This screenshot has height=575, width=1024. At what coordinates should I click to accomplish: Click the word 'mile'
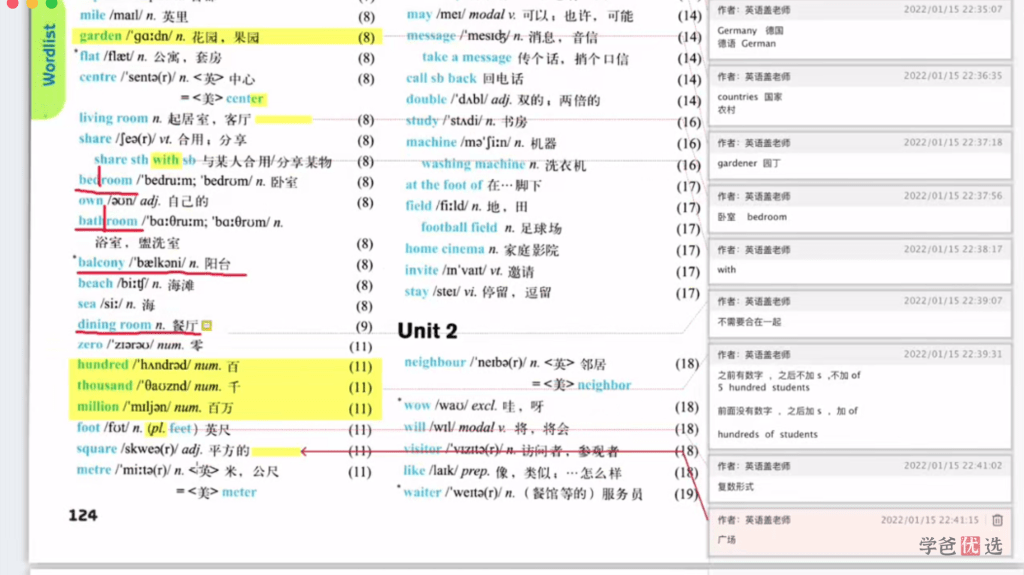[92, 15]
